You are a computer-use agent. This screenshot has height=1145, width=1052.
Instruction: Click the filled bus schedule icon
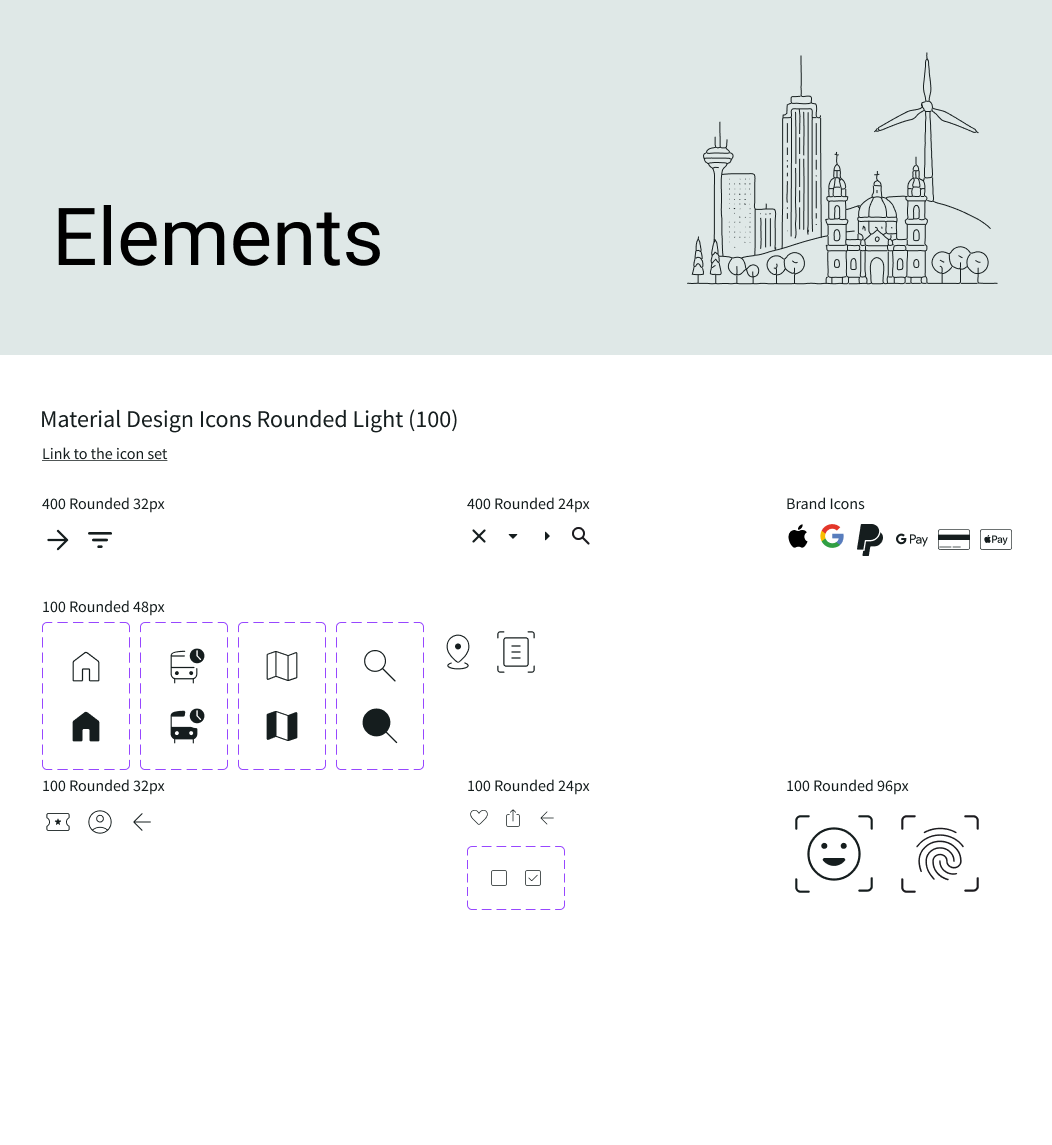183,726
